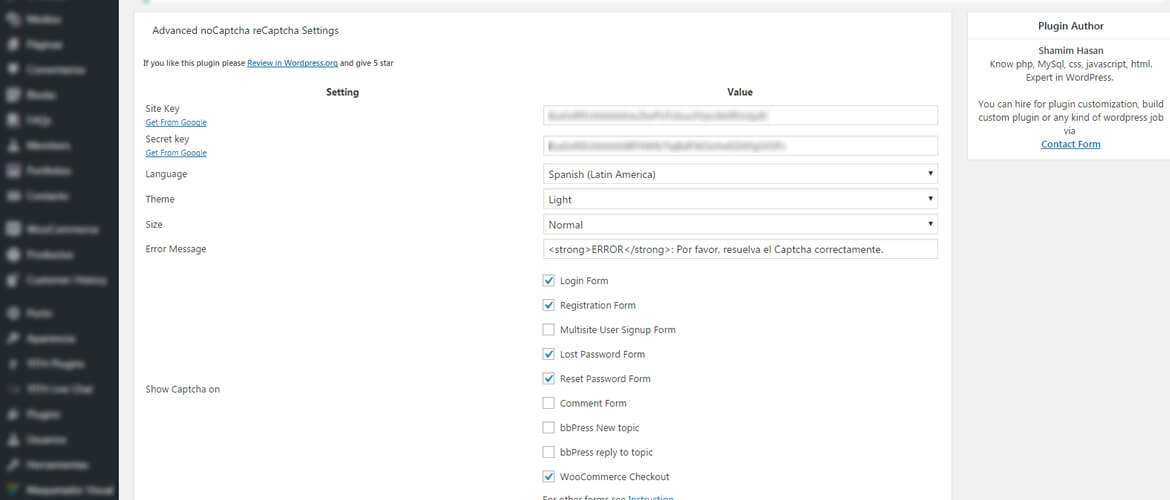Click inside the Error Message text field

click(740, 249)
